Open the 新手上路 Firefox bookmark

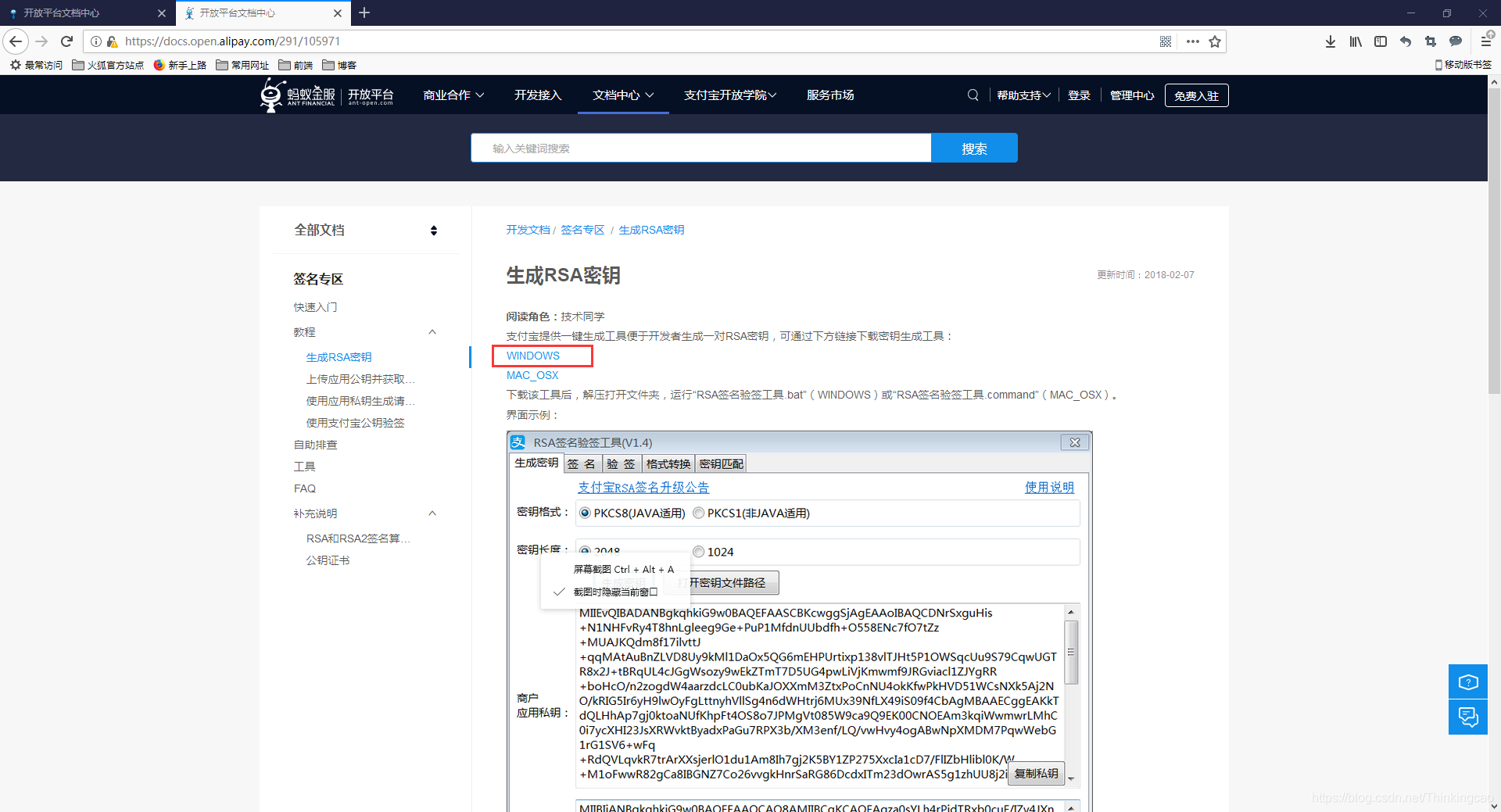(180, 65)
